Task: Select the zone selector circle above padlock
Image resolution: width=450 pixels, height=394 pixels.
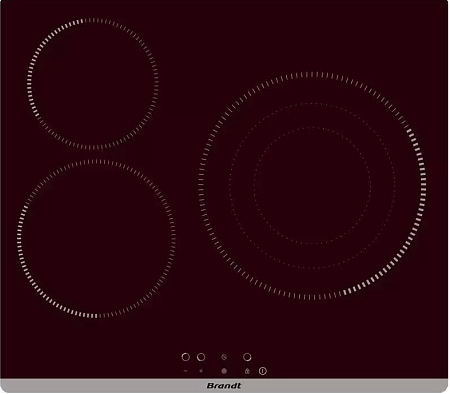Action: click(x=247, y=357)
